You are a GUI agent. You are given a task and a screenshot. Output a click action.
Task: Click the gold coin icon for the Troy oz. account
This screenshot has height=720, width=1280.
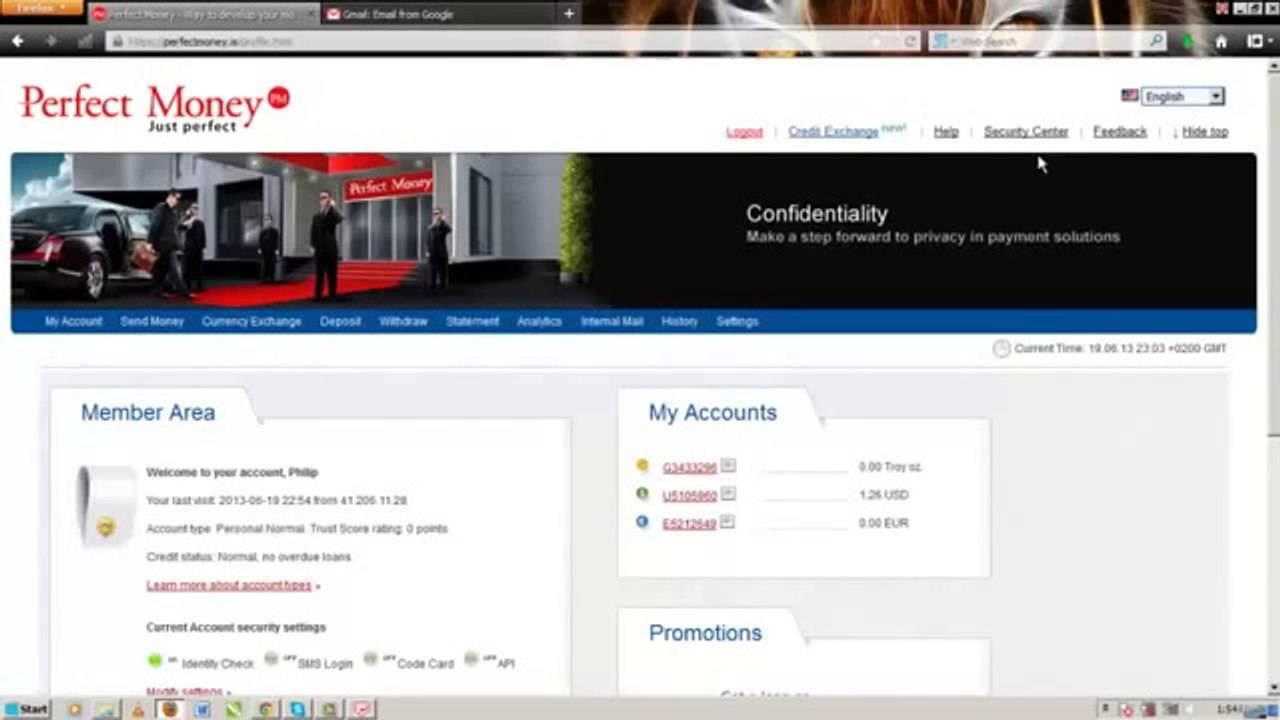coord(642,466)
